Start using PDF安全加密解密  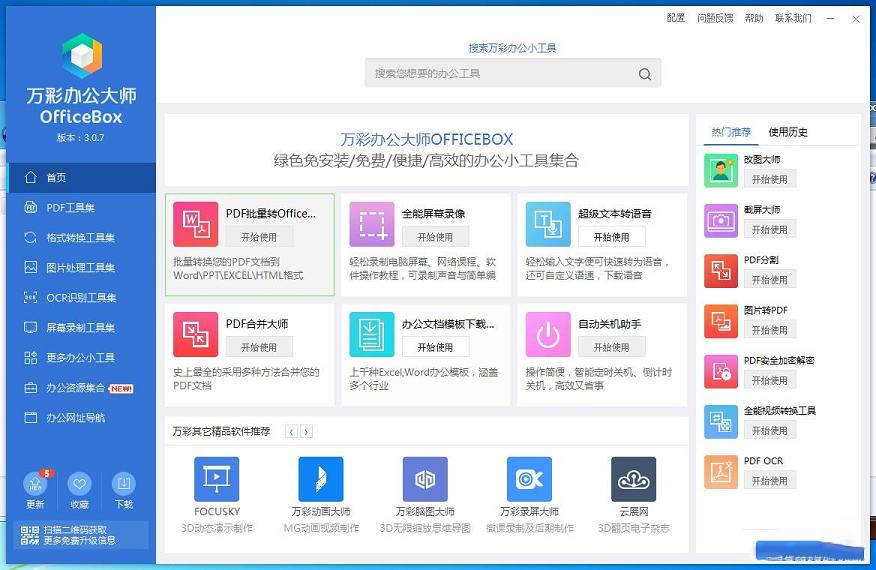click(x=770, y=381)
